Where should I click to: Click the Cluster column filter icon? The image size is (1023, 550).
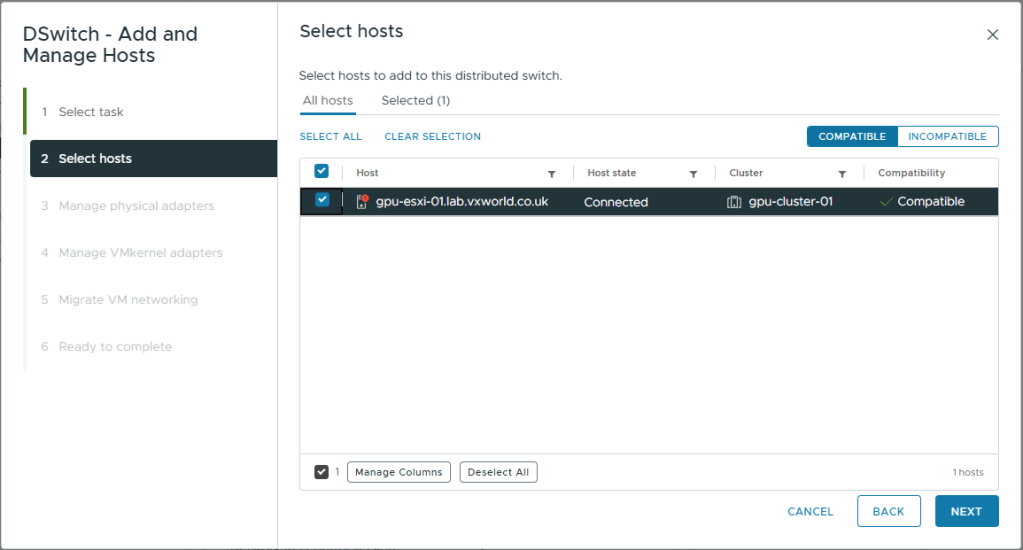(842, 174)
